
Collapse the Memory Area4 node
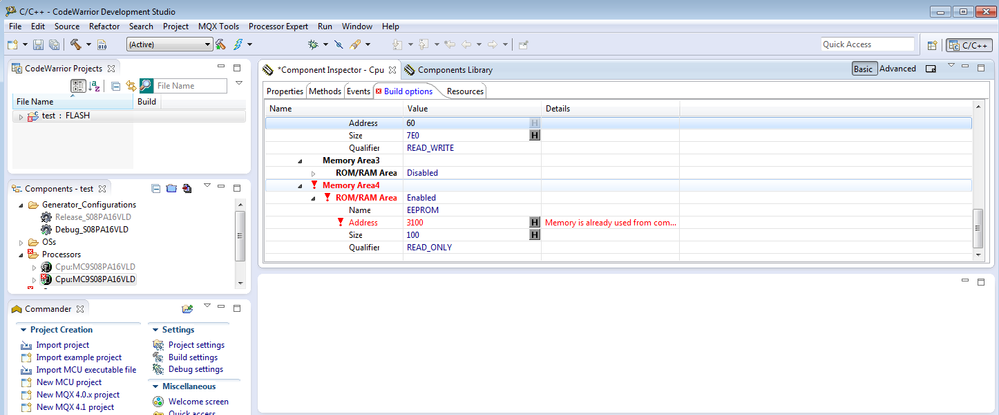click(300, 186)
